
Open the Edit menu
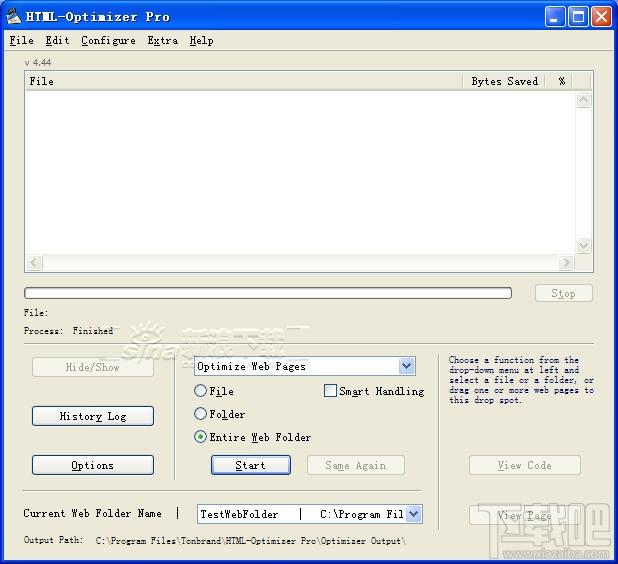(x=57, y=40)
